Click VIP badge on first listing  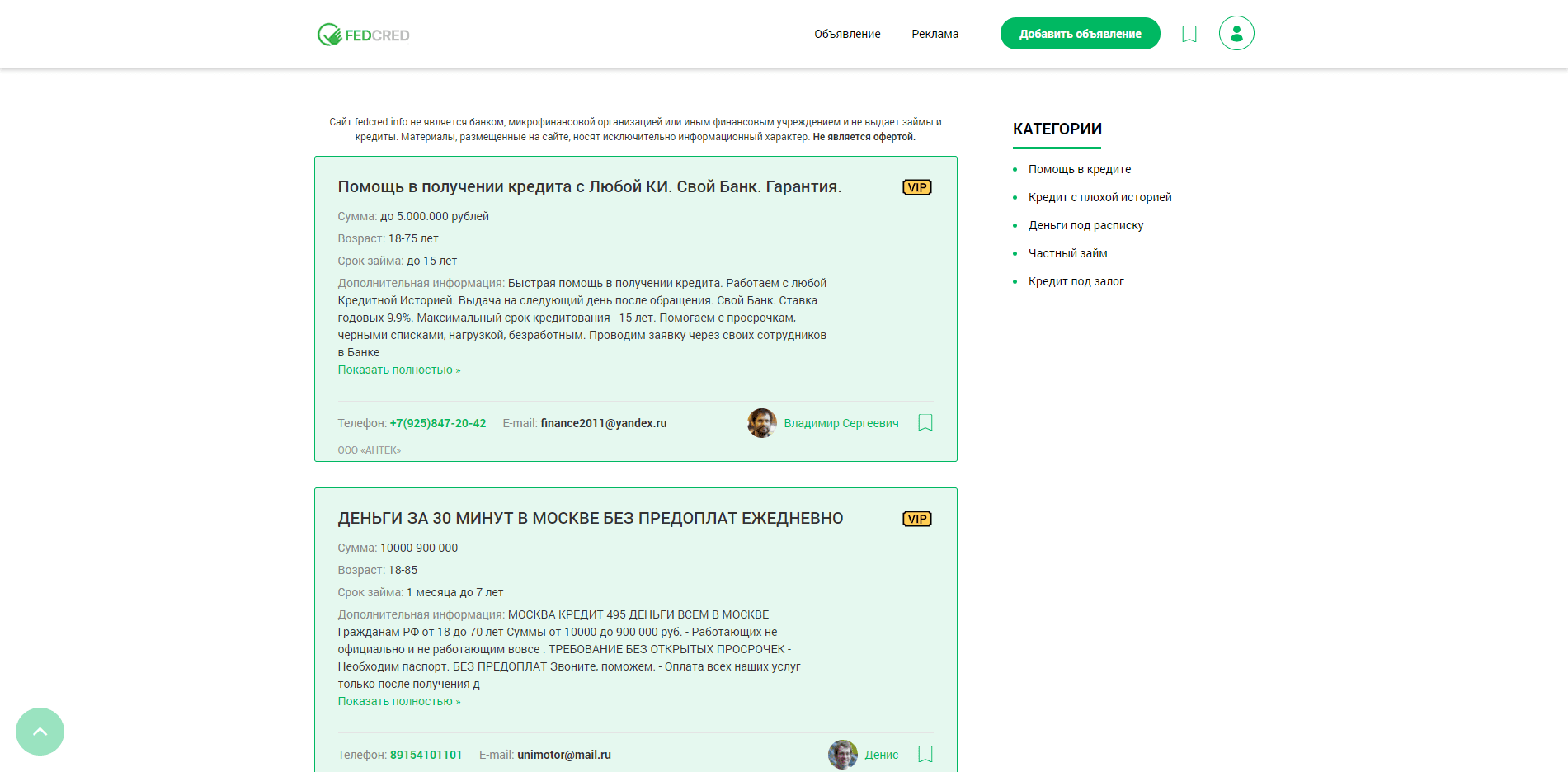(916, 187)
